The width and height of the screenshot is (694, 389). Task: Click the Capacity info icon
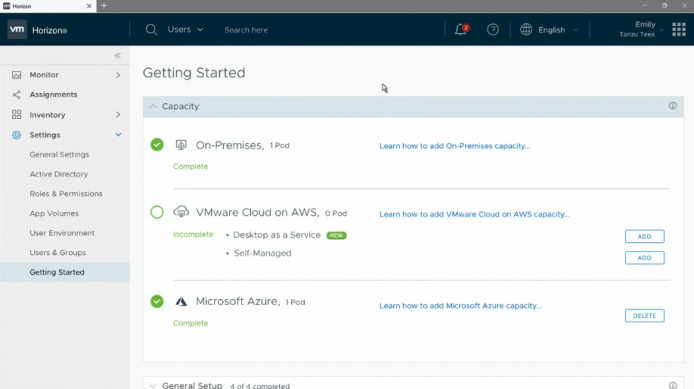pyautogui.click(x=673, y=106)
